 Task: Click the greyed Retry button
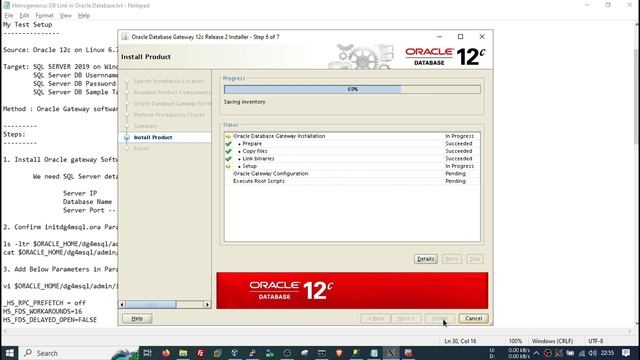451,259
